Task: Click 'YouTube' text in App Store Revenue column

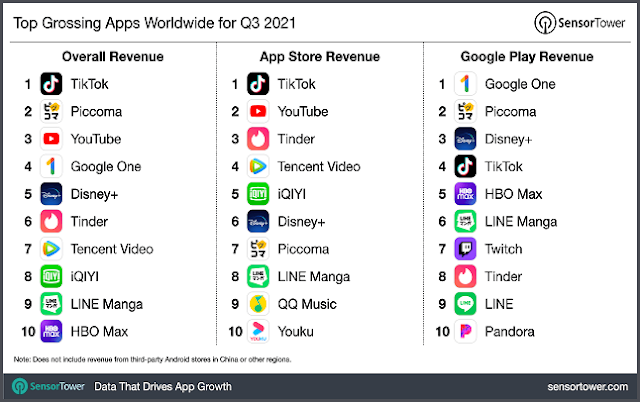Action: coord(303,112)
